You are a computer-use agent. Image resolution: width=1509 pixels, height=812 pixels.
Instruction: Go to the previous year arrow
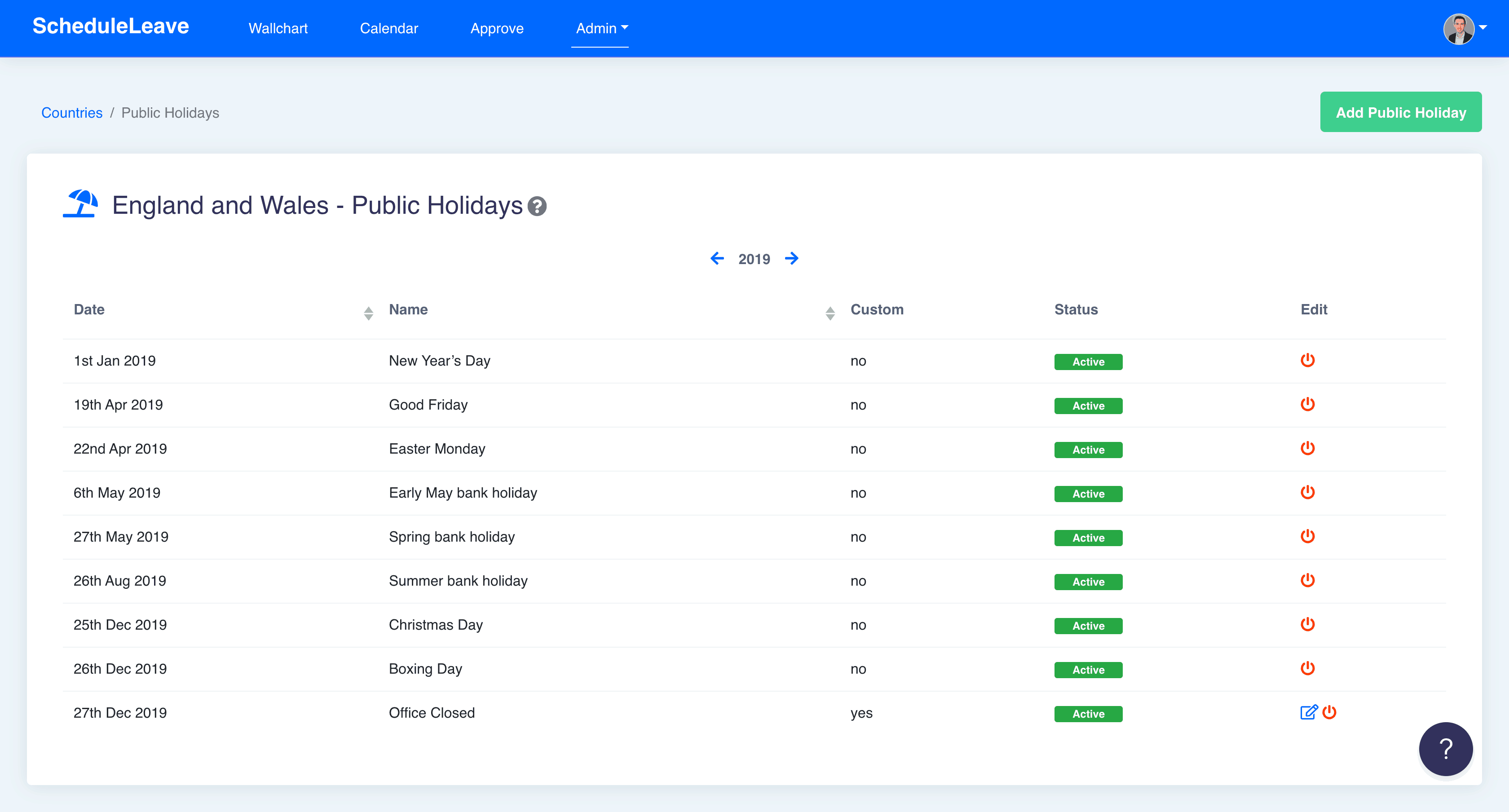click(x=717, y=258)
